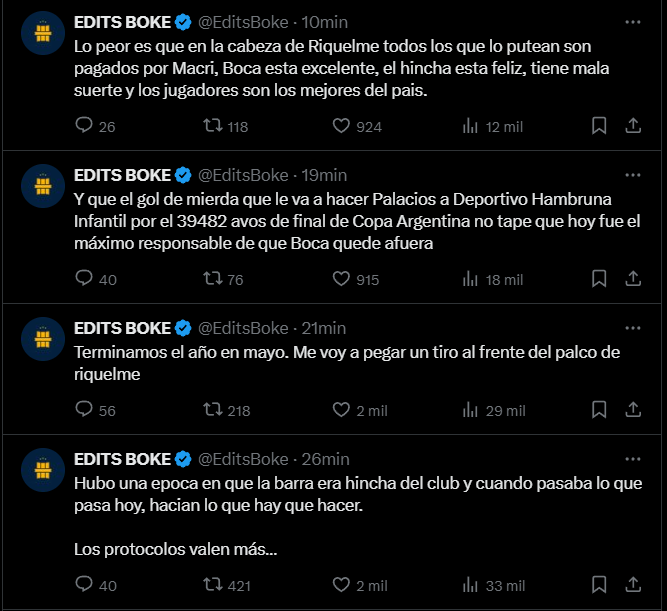
Task: Open @EditsBoke handle on the 26min tweet
Action: (243, 459)
